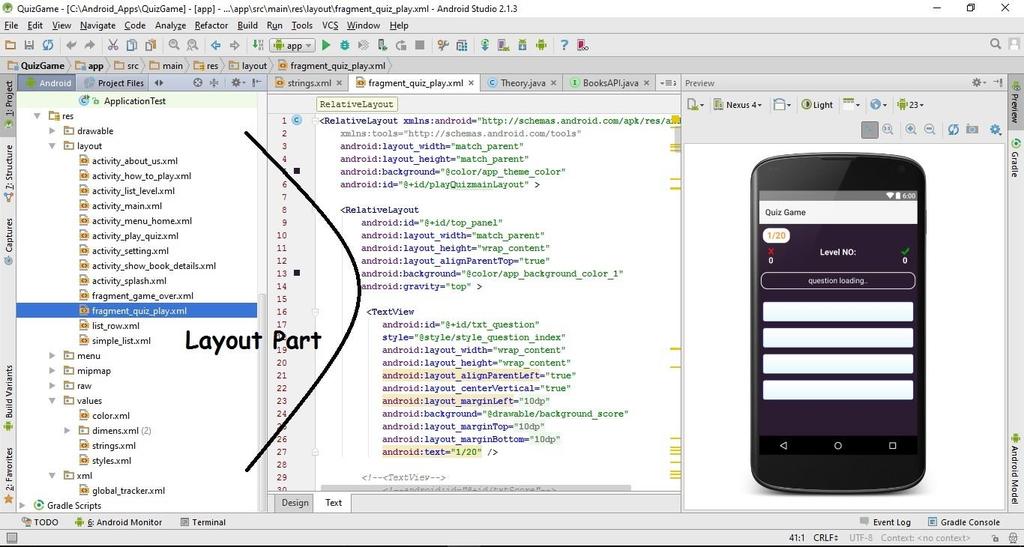Click the Cut scissors icon
This screenshot has width=1024, height=547.
(x=112, y=45)
